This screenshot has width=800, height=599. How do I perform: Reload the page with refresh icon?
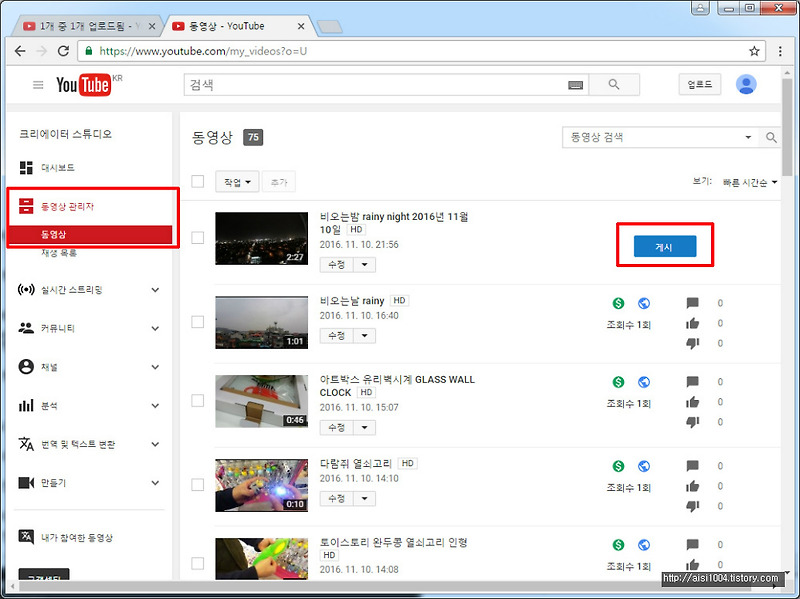click(x=63, y=51)
